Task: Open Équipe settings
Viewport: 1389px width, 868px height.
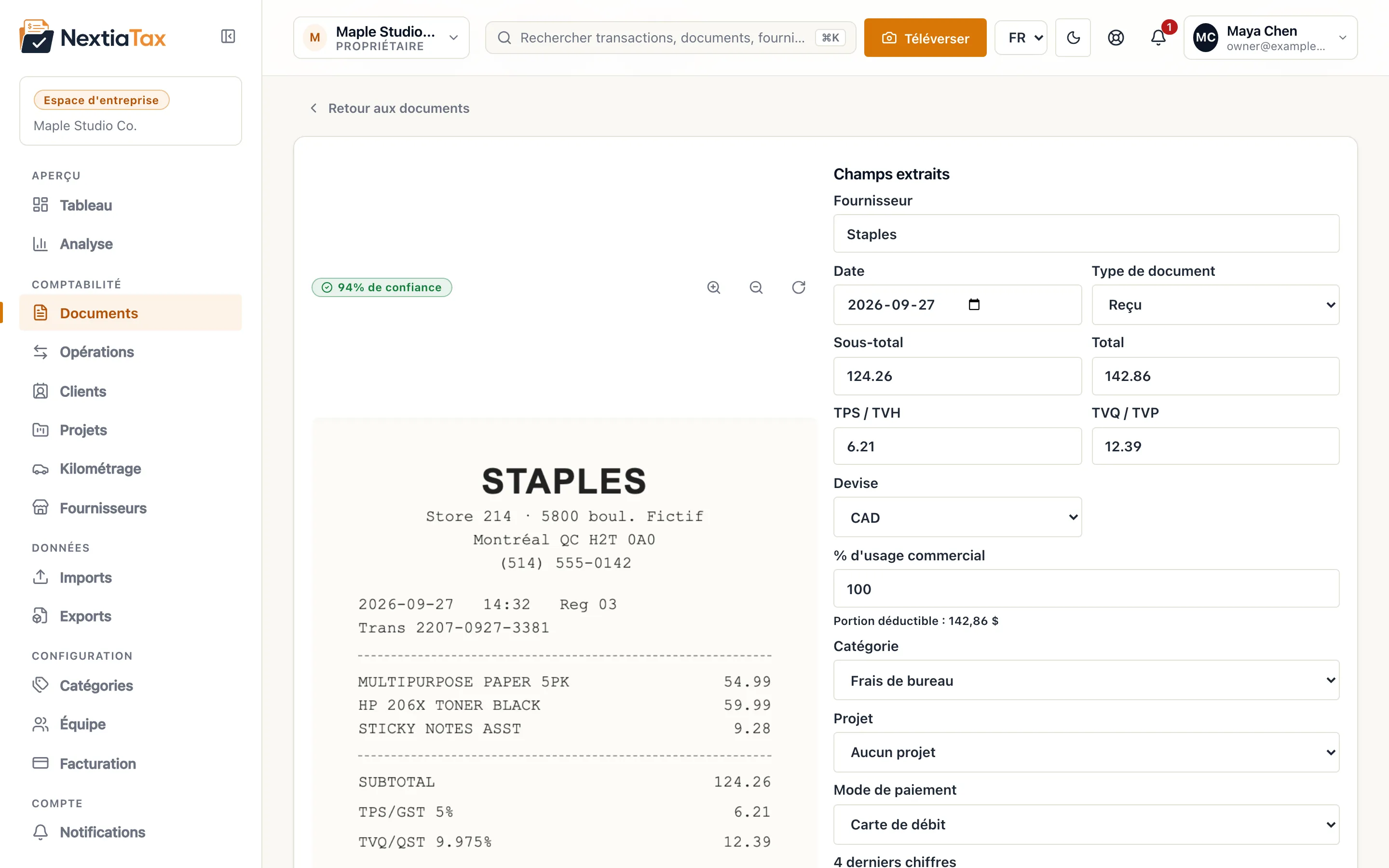Action: (130, 724)
